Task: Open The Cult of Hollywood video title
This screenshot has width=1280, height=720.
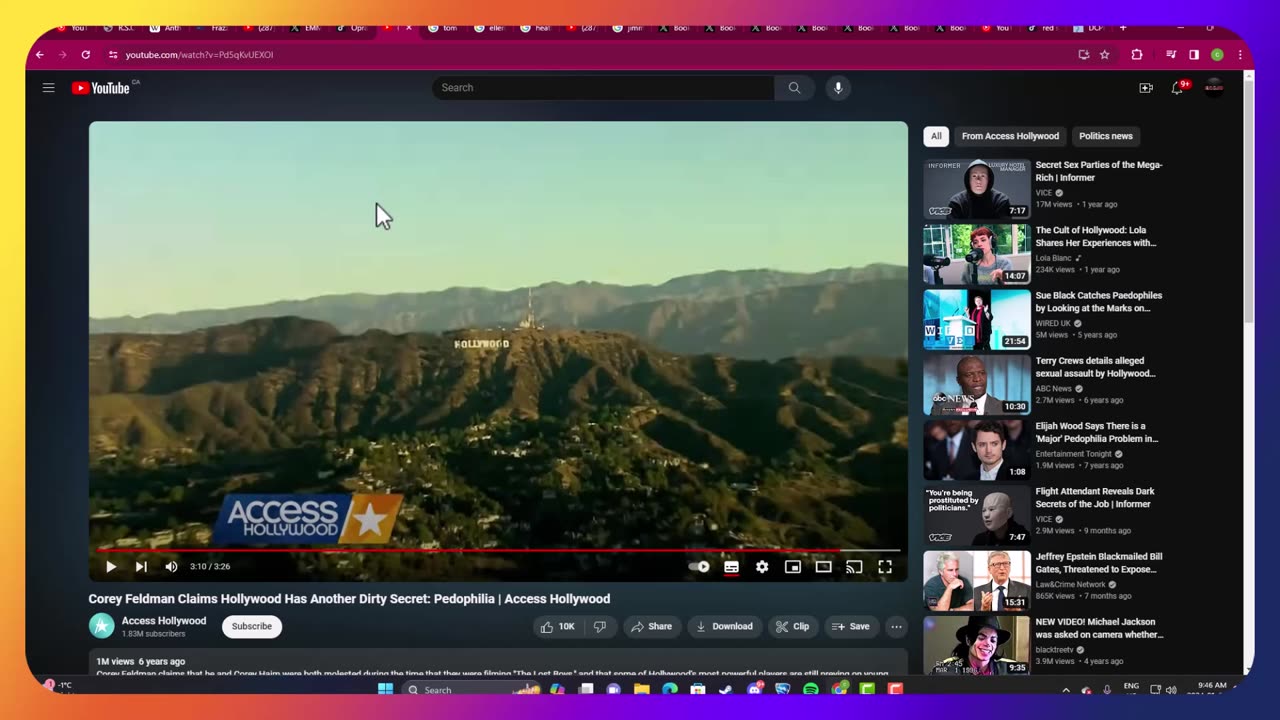Action: click(1096, 237)
